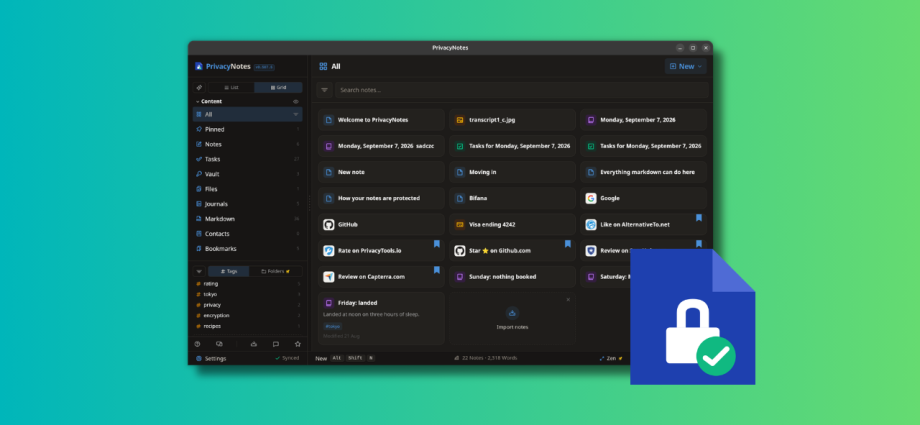920x425 pixels.
Task: Toggle Content section visibility eye icon
Action: tap(296, 102)
